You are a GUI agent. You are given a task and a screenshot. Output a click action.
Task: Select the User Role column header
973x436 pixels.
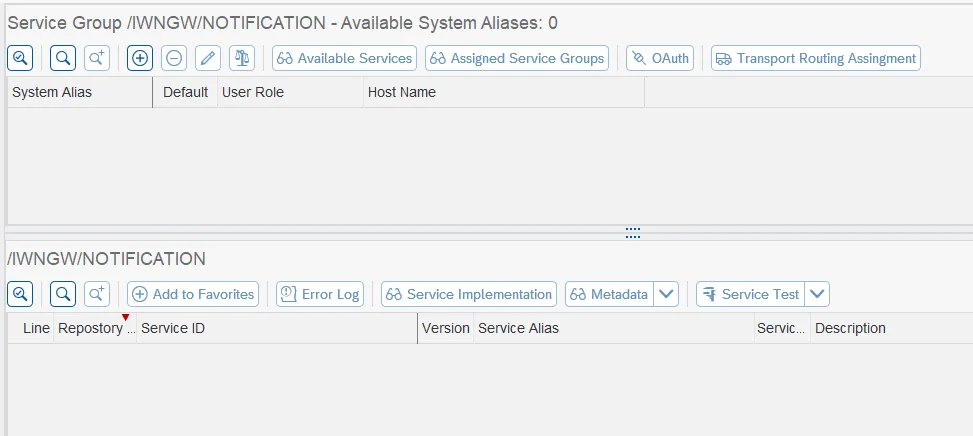pyautogui.click(x=290, y=92)
